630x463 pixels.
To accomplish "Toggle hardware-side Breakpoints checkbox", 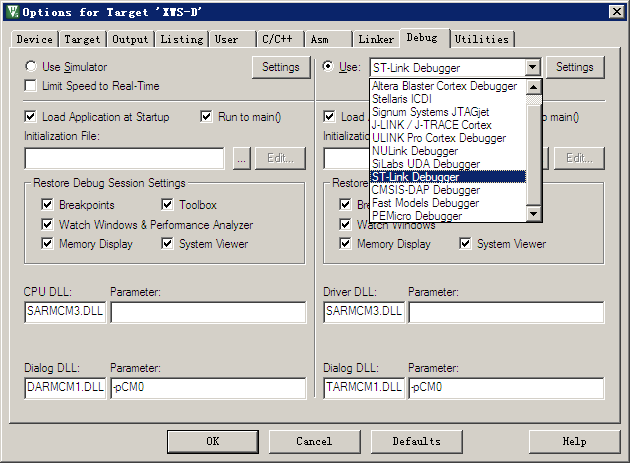I will tap(345, 205).
